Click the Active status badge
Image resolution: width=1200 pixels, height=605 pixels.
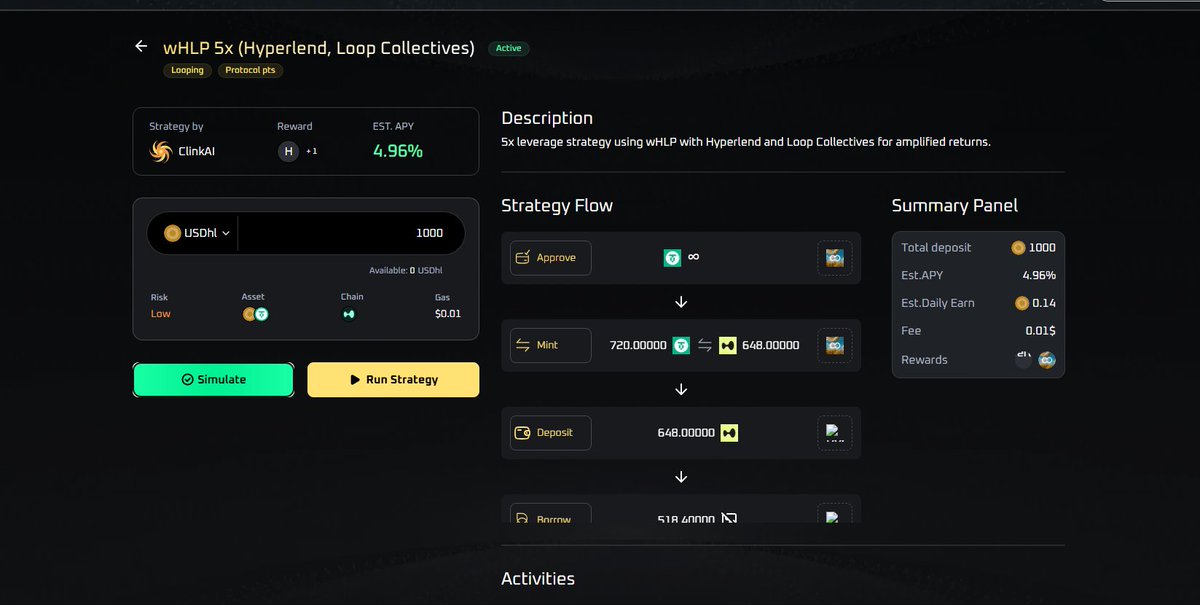tap(508, 48)
